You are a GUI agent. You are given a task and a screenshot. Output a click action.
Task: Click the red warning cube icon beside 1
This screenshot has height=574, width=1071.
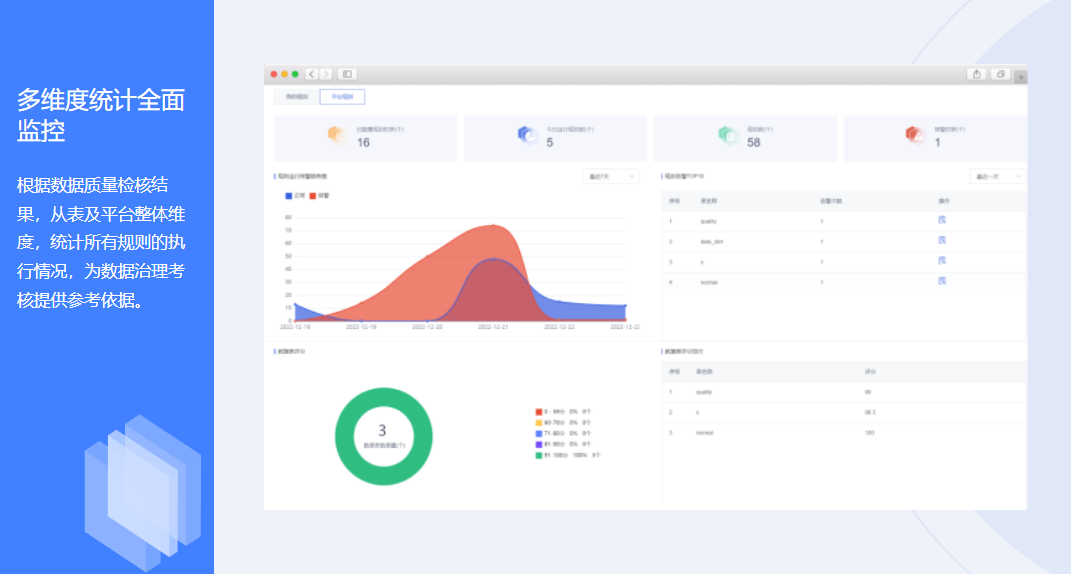tap(915, 135)
